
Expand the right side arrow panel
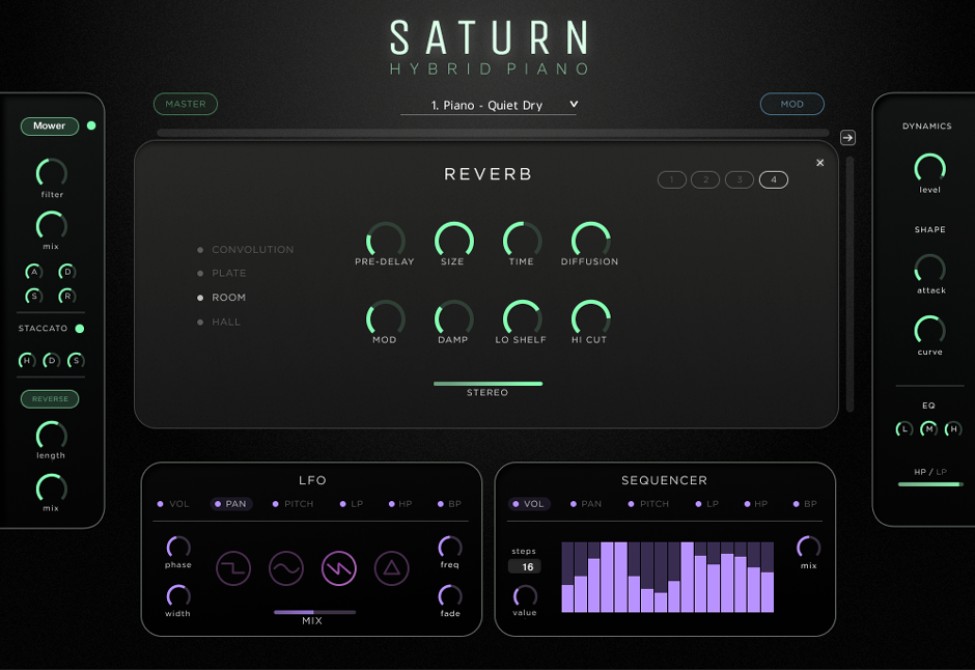pos(849,139)
